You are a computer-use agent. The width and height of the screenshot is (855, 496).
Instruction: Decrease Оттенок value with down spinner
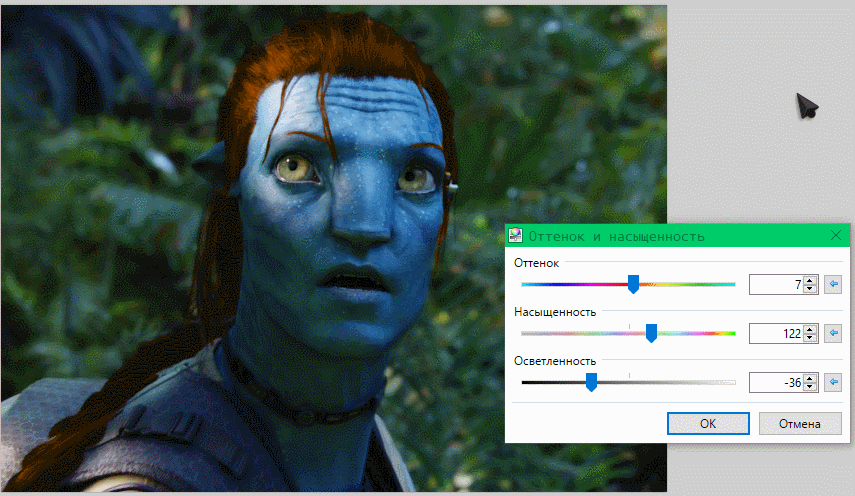(811, 290)
